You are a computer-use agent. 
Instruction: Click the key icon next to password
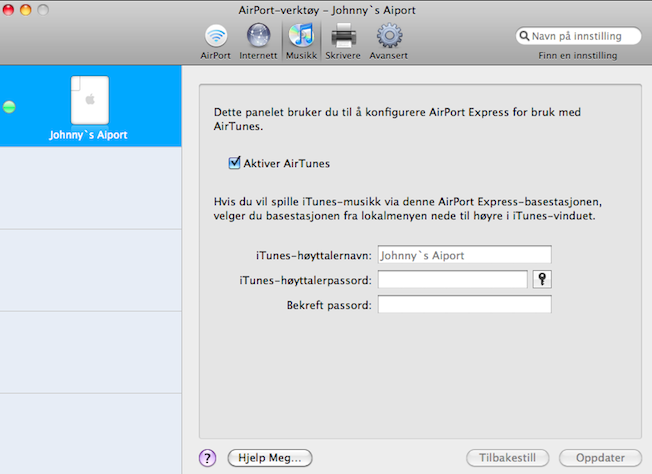tap(542, 279)
